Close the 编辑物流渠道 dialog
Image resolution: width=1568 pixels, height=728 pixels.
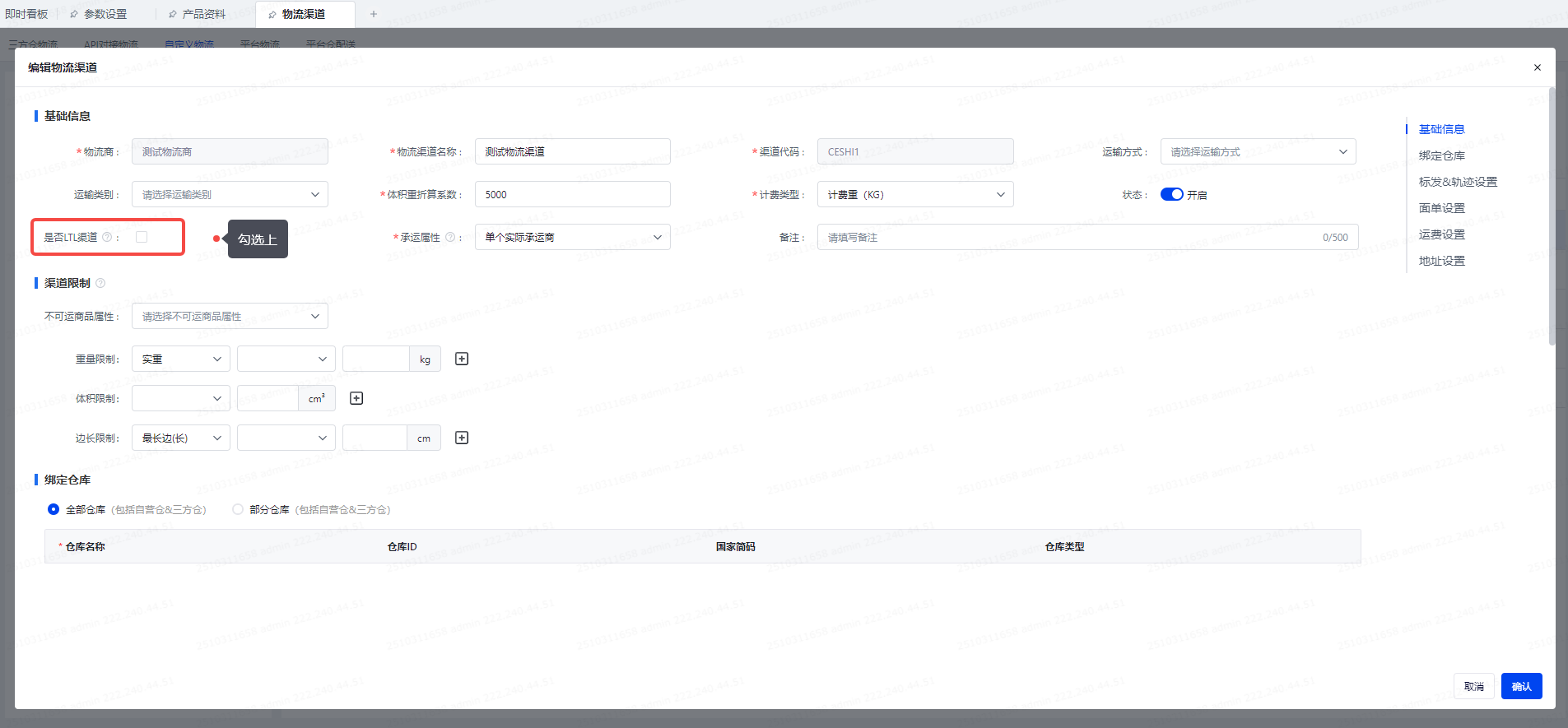(x=1537, y=67)
